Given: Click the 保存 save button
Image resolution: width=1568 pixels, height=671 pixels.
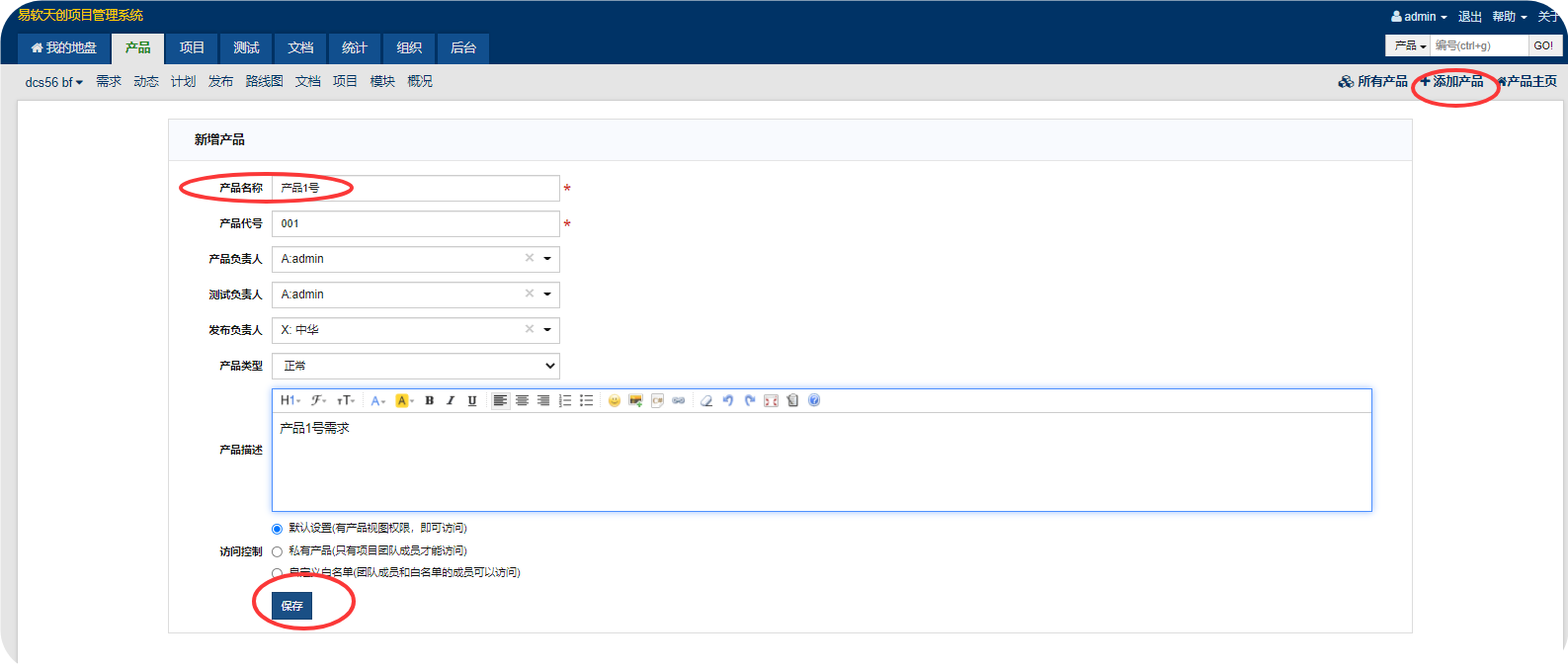Looking at the screenshot, I should click(291, 606).
